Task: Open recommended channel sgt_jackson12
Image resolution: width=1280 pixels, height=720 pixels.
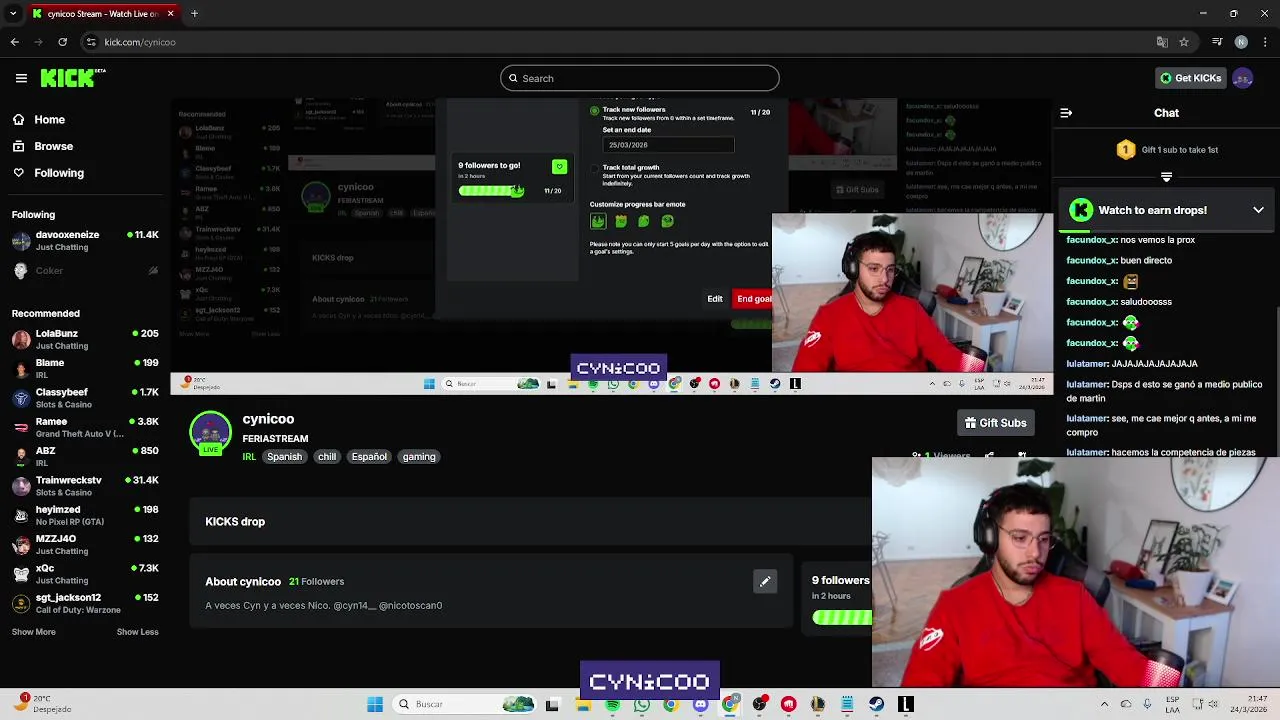Action: pyautogui.click(x=85, y=603)
